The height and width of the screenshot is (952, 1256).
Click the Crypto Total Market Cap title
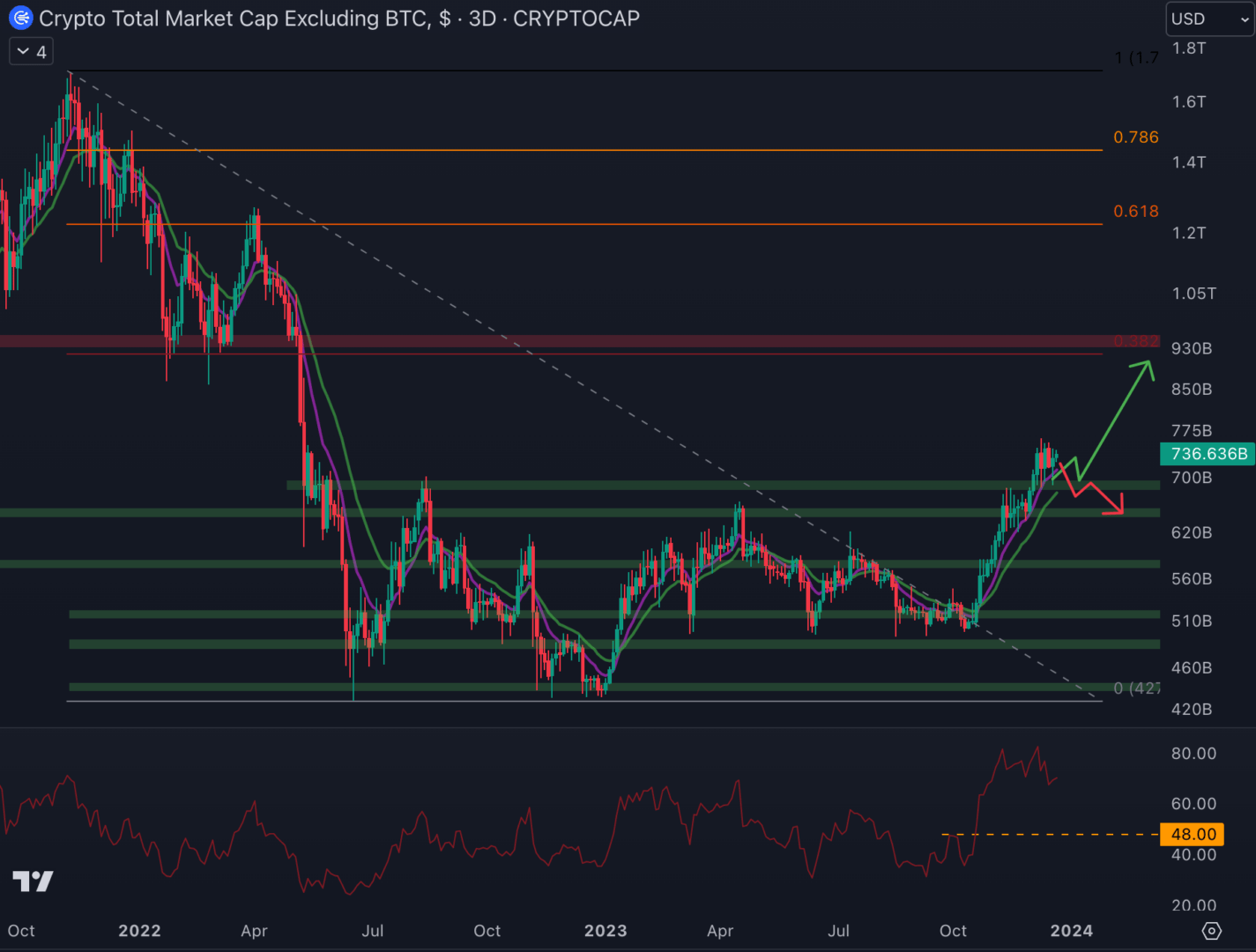234,19
